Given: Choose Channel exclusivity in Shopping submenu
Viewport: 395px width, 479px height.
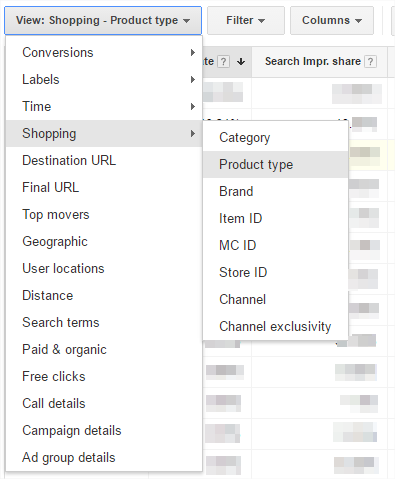Looking at the screenshot, I should (275, 327).
